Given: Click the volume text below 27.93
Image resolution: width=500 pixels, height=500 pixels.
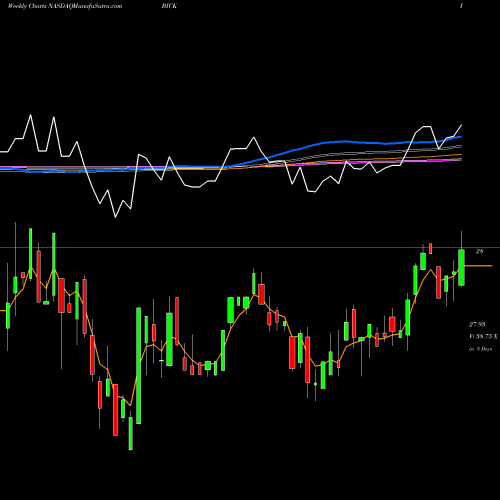Looking at the screenshot, I should (483, 336).
